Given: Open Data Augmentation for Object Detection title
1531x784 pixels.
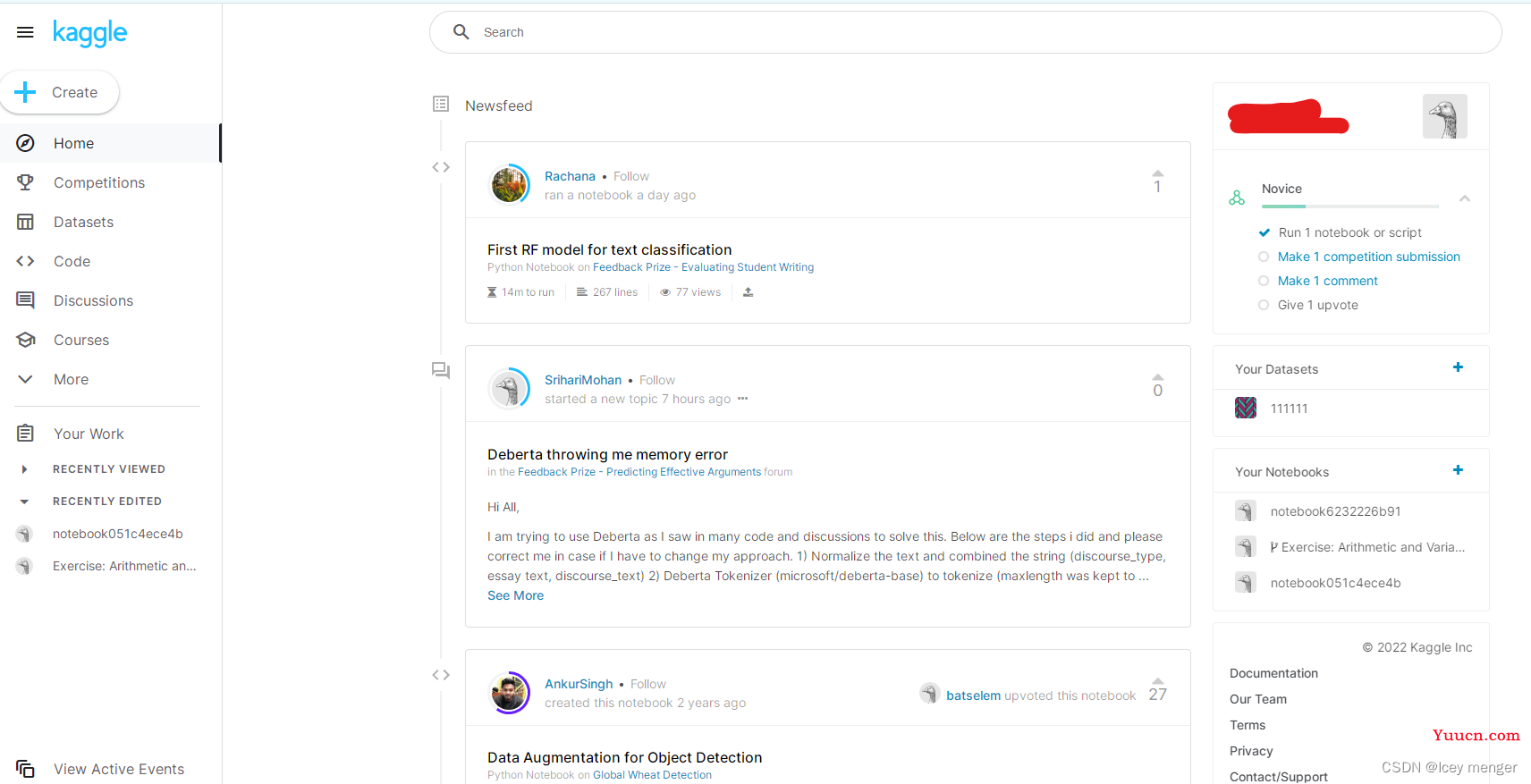Looking at the screenshot, I should point(624,757).
